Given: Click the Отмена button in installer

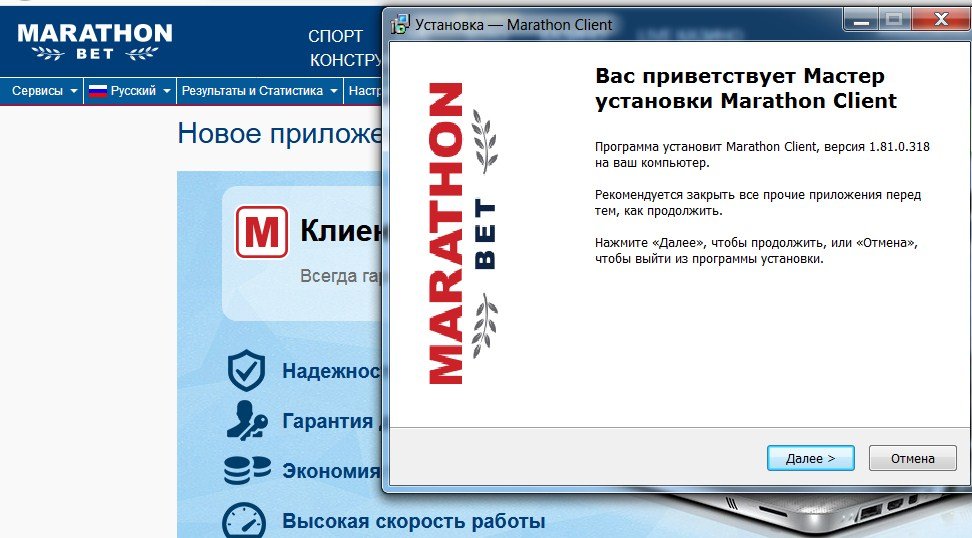Looking at the screenshot, I should click(x=912, y=459).
